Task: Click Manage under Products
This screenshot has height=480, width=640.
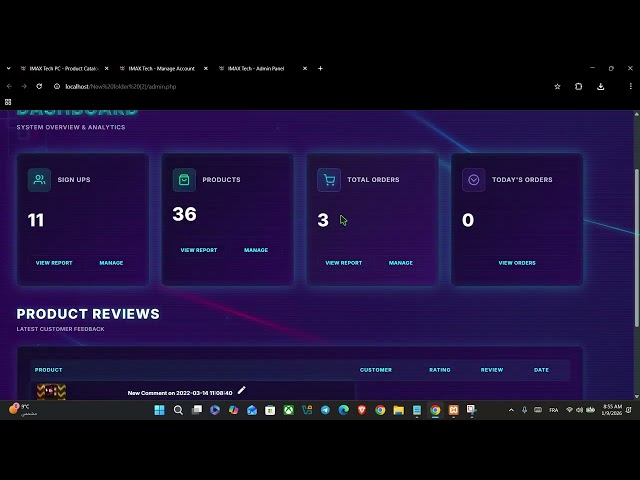Action: tap(256, 250)
